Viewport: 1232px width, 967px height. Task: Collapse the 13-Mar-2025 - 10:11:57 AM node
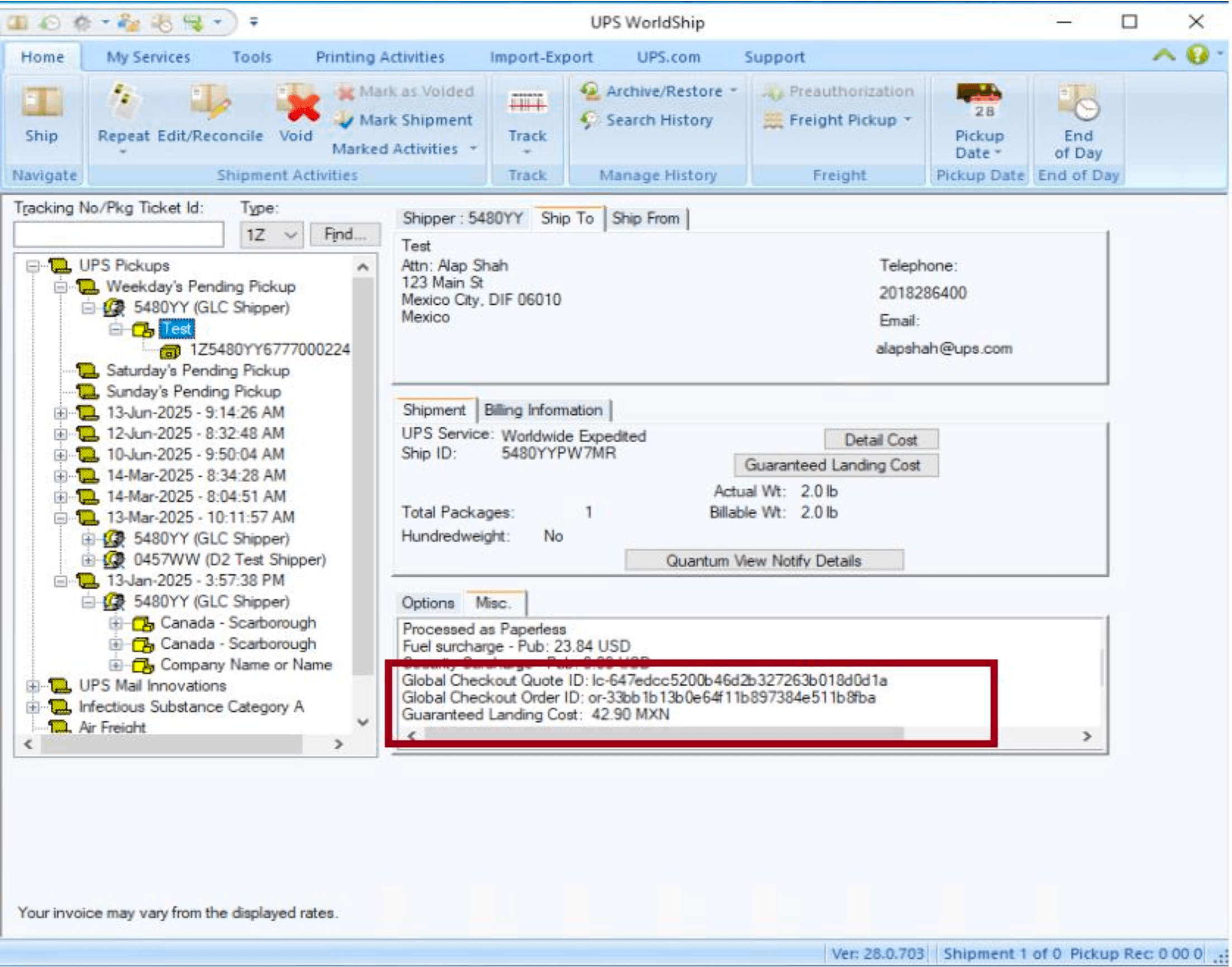pyautogui.click(x=60, y=518)
